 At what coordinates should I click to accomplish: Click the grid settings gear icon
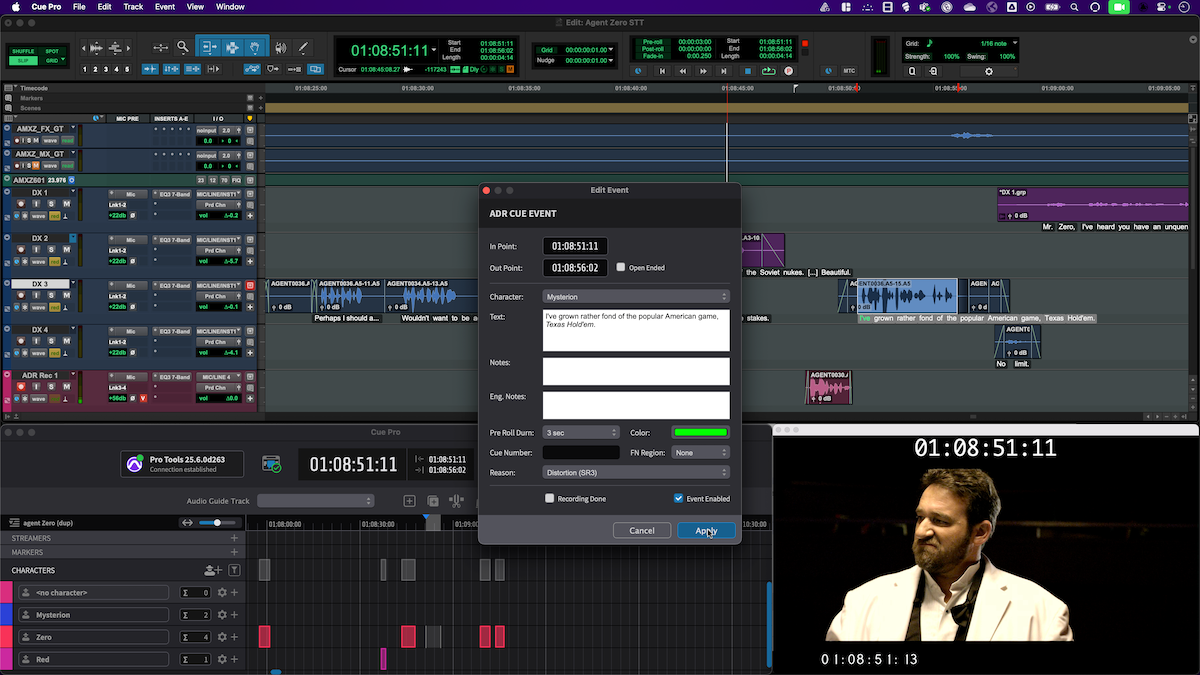[988, 71]
